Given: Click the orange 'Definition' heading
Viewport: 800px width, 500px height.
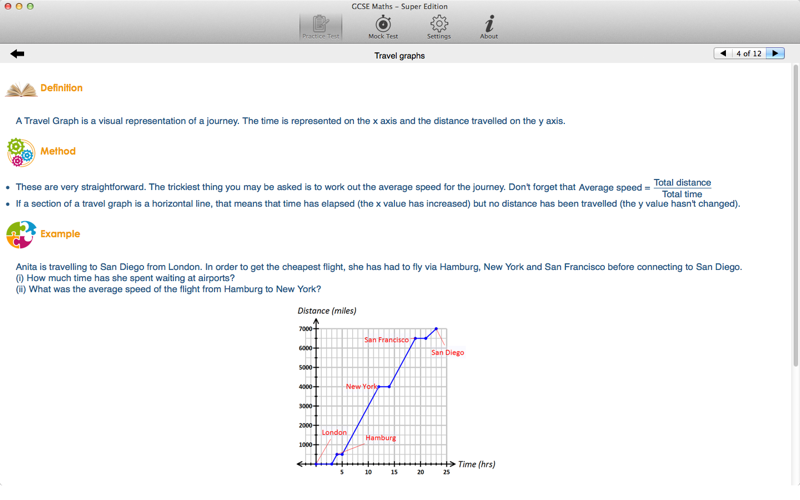Looking at the screenshot, I should 61,88.
